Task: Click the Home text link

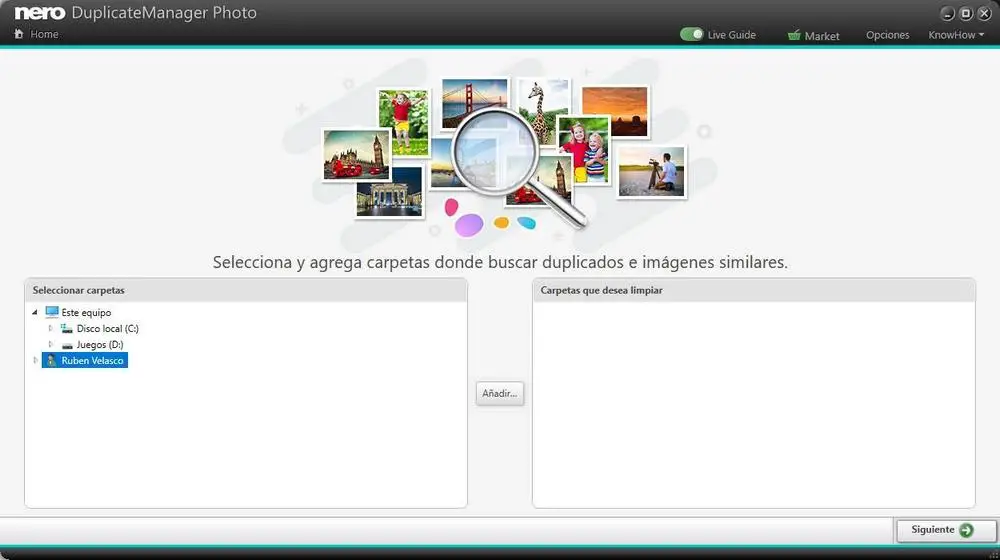Action: [x=44, y=34]
